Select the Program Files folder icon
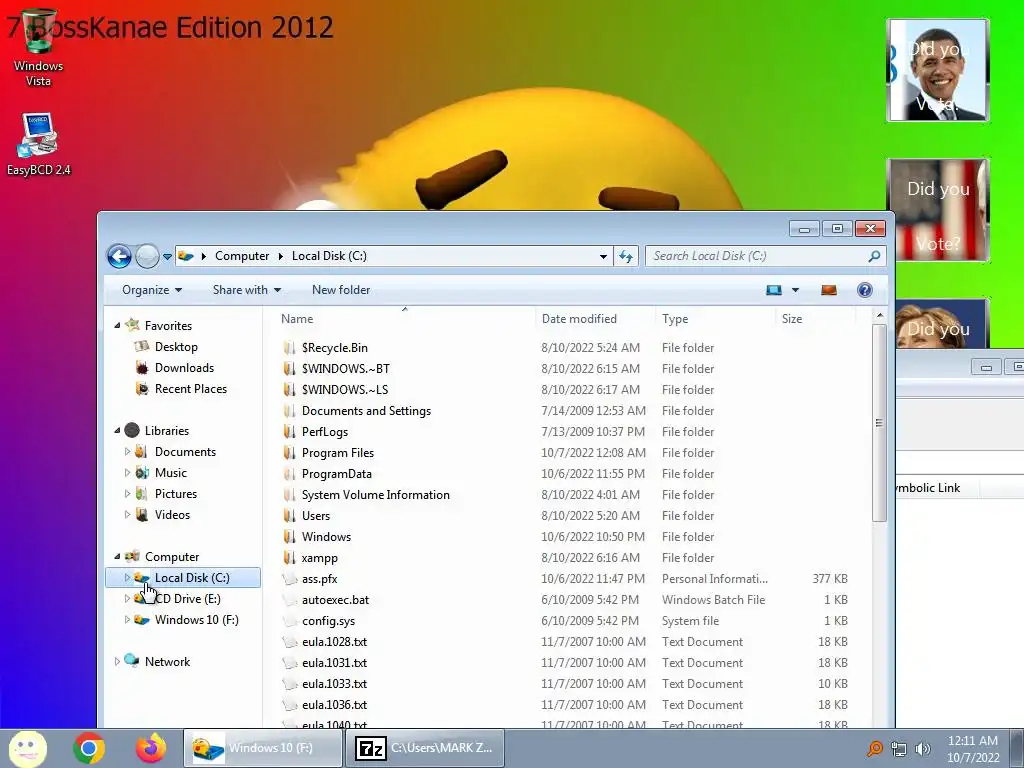Viewport: 1024px width, 768px height. tap(289, 453)
